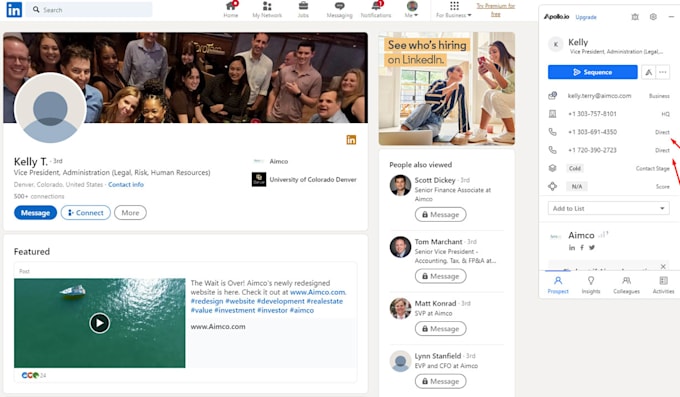This screenshot has width=680, height=397.
Task: Click HQ phone +1 303-757-8101
Action: [x=592, y=114]
